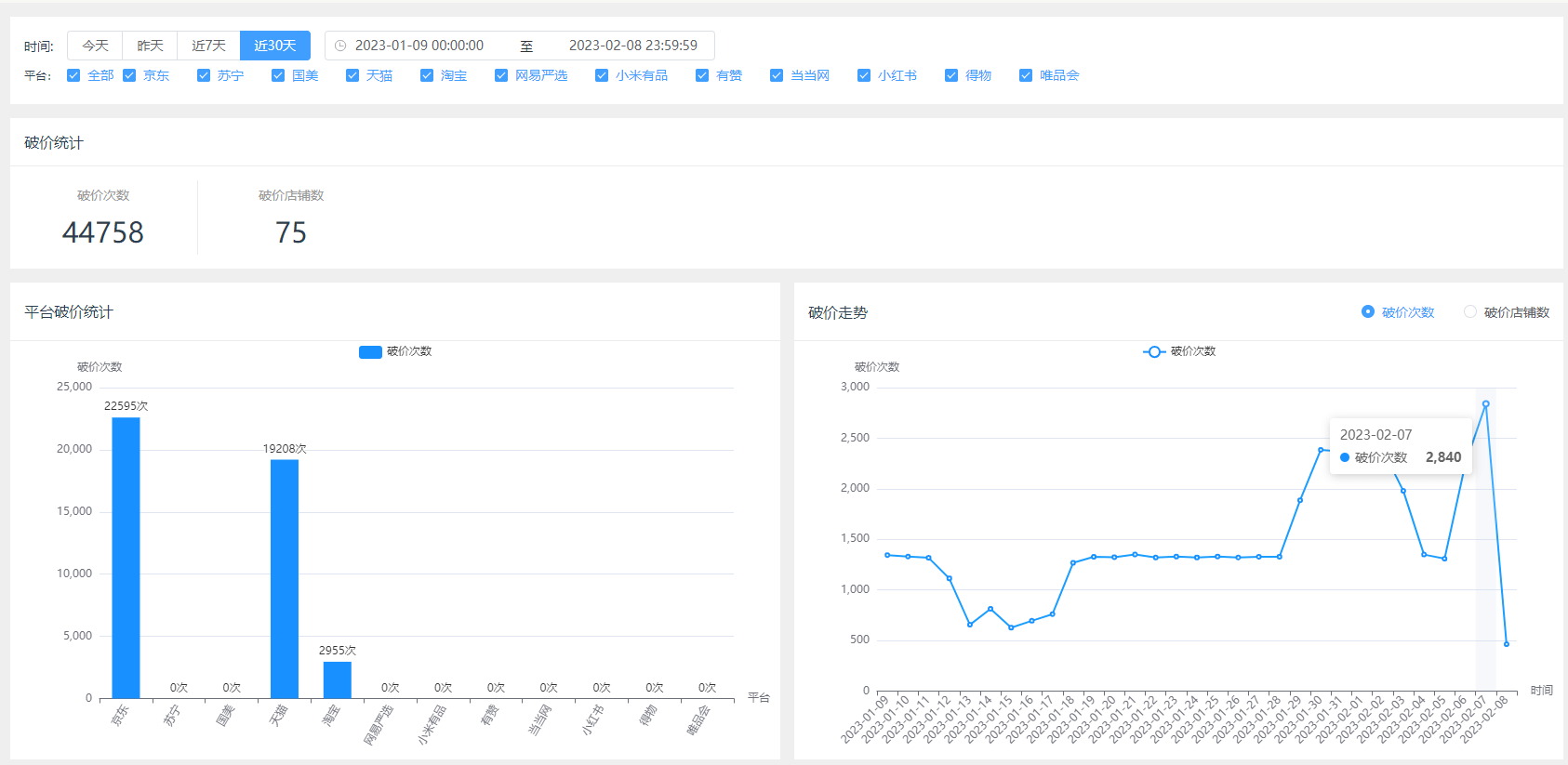Select the 破价次数 radio button in 破价走势
The image size is (1568, 765).
[1368, 311]
